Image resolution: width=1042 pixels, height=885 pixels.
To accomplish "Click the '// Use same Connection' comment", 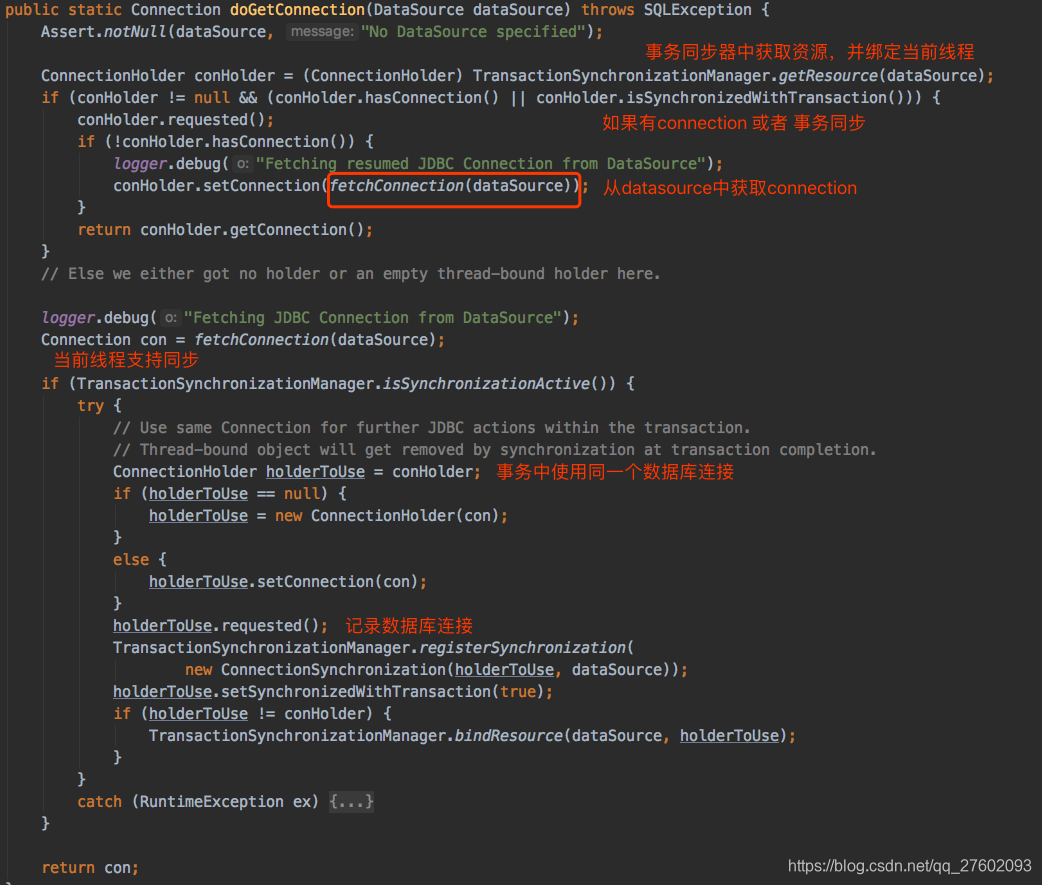I will click(x=432, y=428).
